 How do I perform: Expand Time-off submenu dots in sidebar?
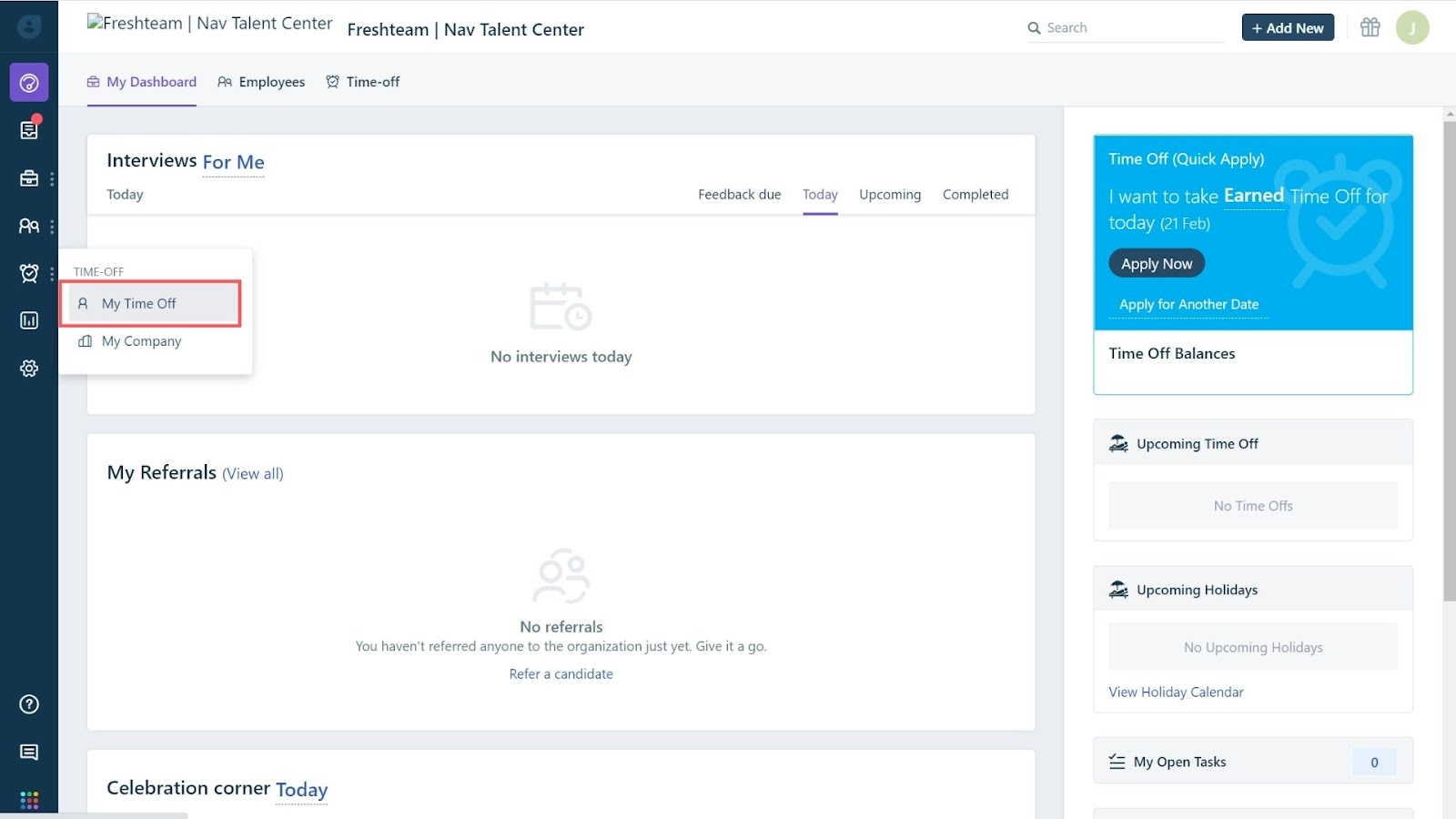tap(52, 274)
